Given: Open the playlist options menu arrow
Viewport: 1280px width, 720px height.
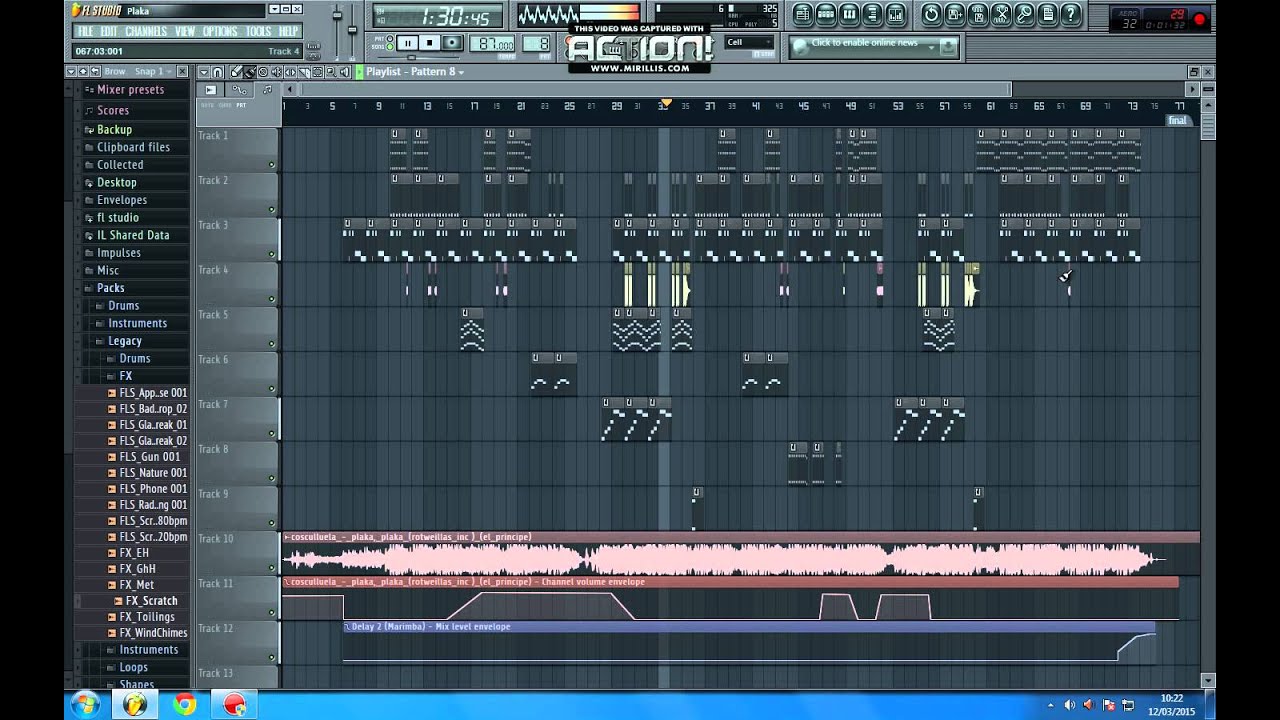Looking at the screenshot, I should point(204,72).
